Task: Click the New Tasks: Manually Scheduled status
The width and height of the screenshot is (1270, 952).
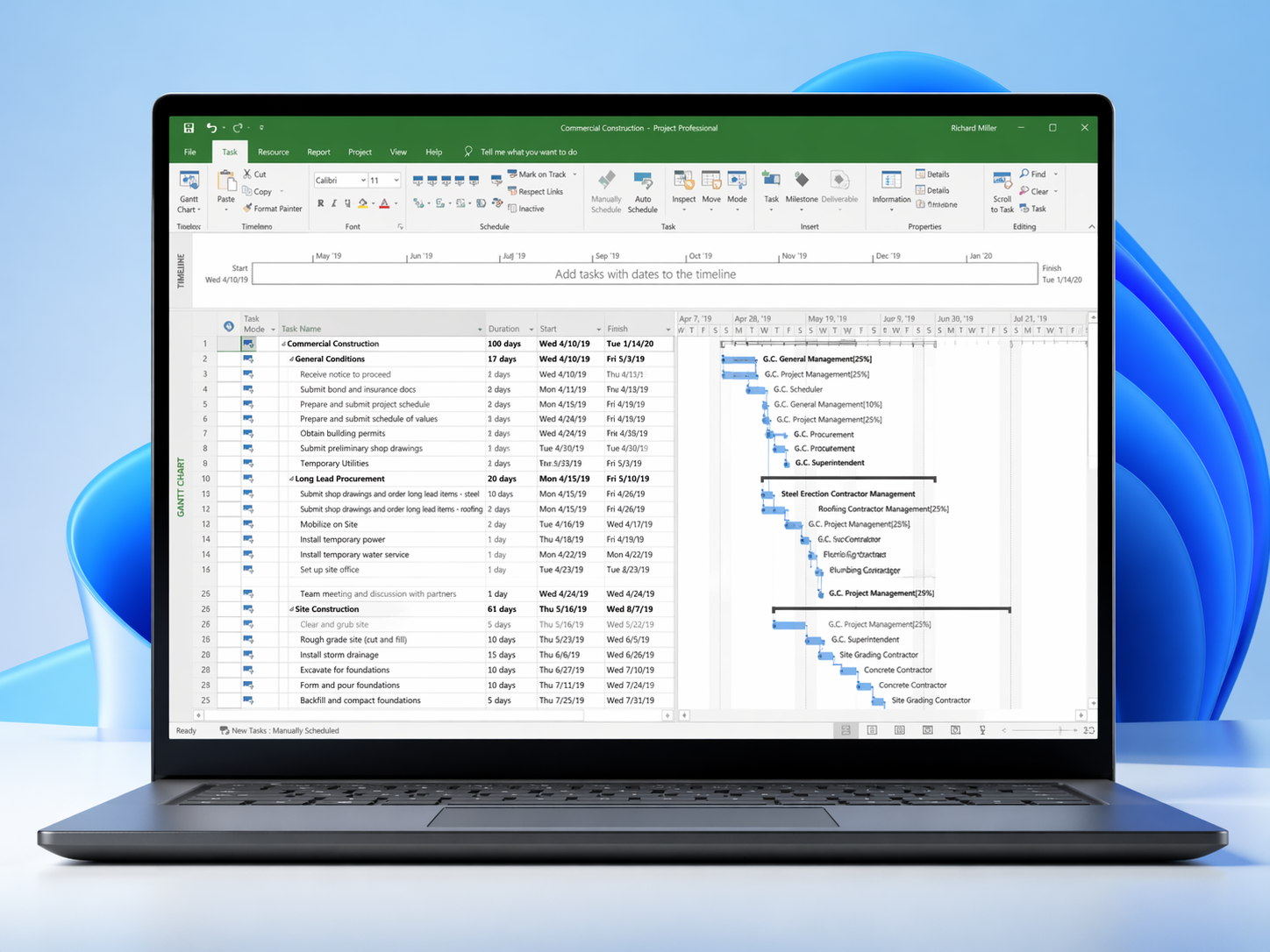Action: [279, 730]
